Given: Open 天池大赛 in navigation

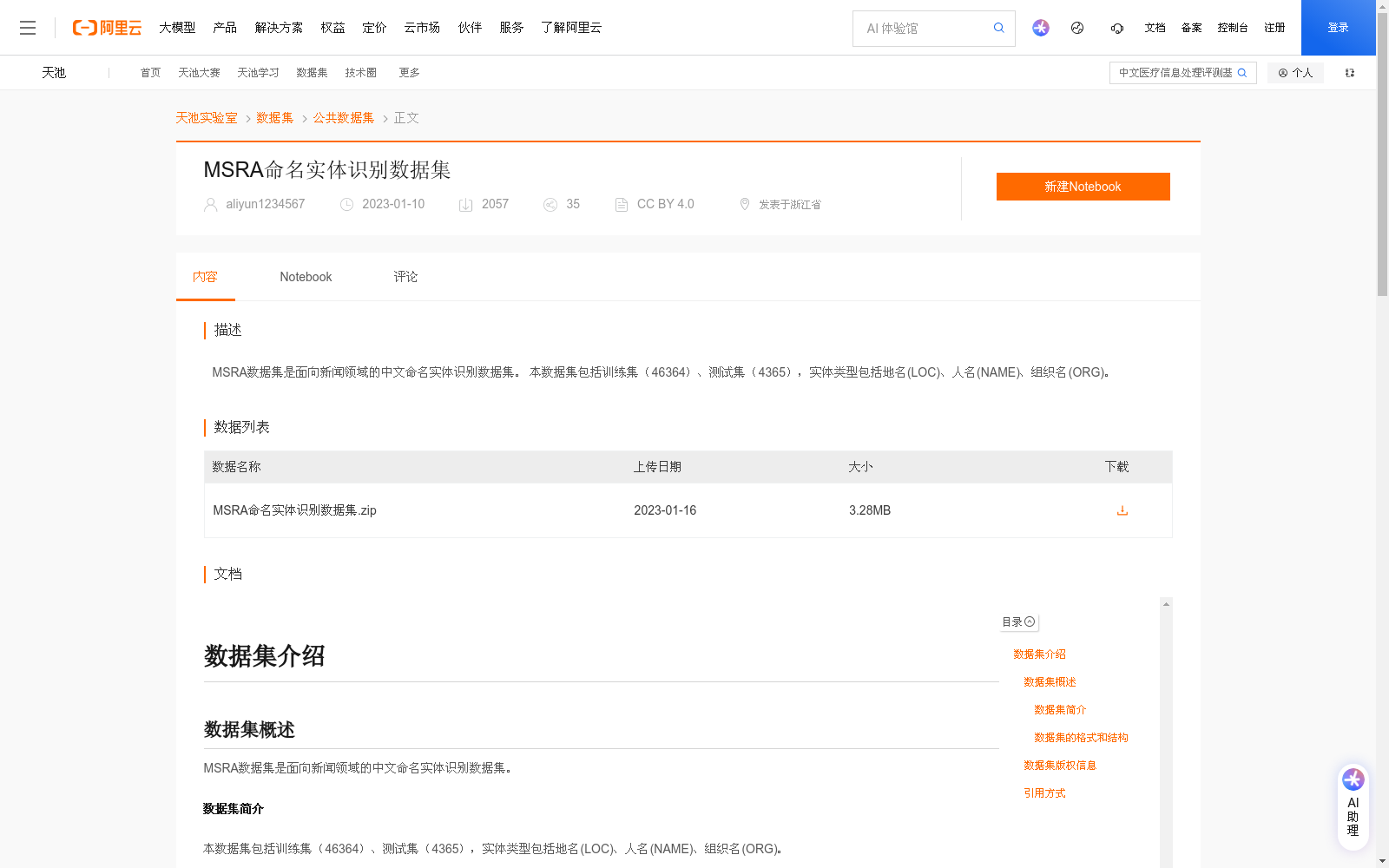Looking at the screenshot, I should pos(199,73).
